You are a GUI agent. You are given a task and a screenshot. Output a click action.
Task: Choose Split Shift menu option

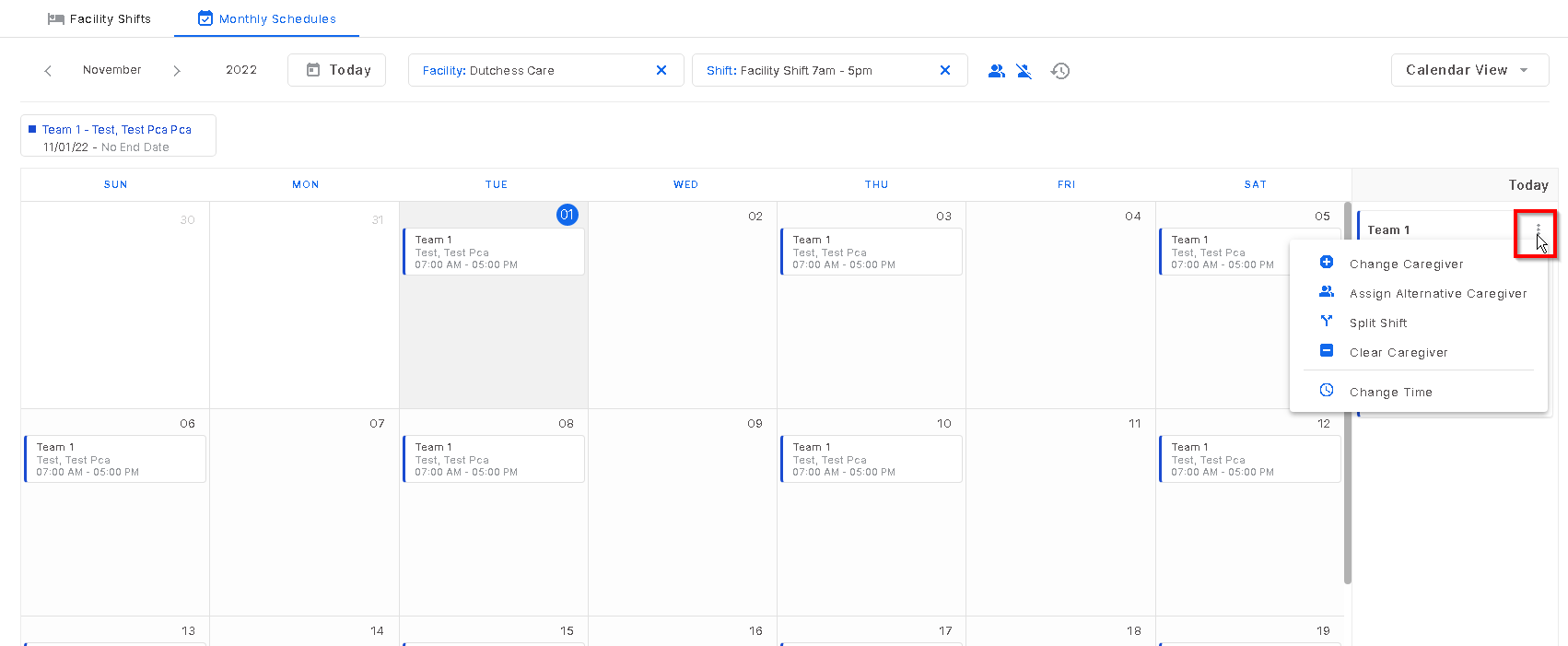pos(1418,323)
